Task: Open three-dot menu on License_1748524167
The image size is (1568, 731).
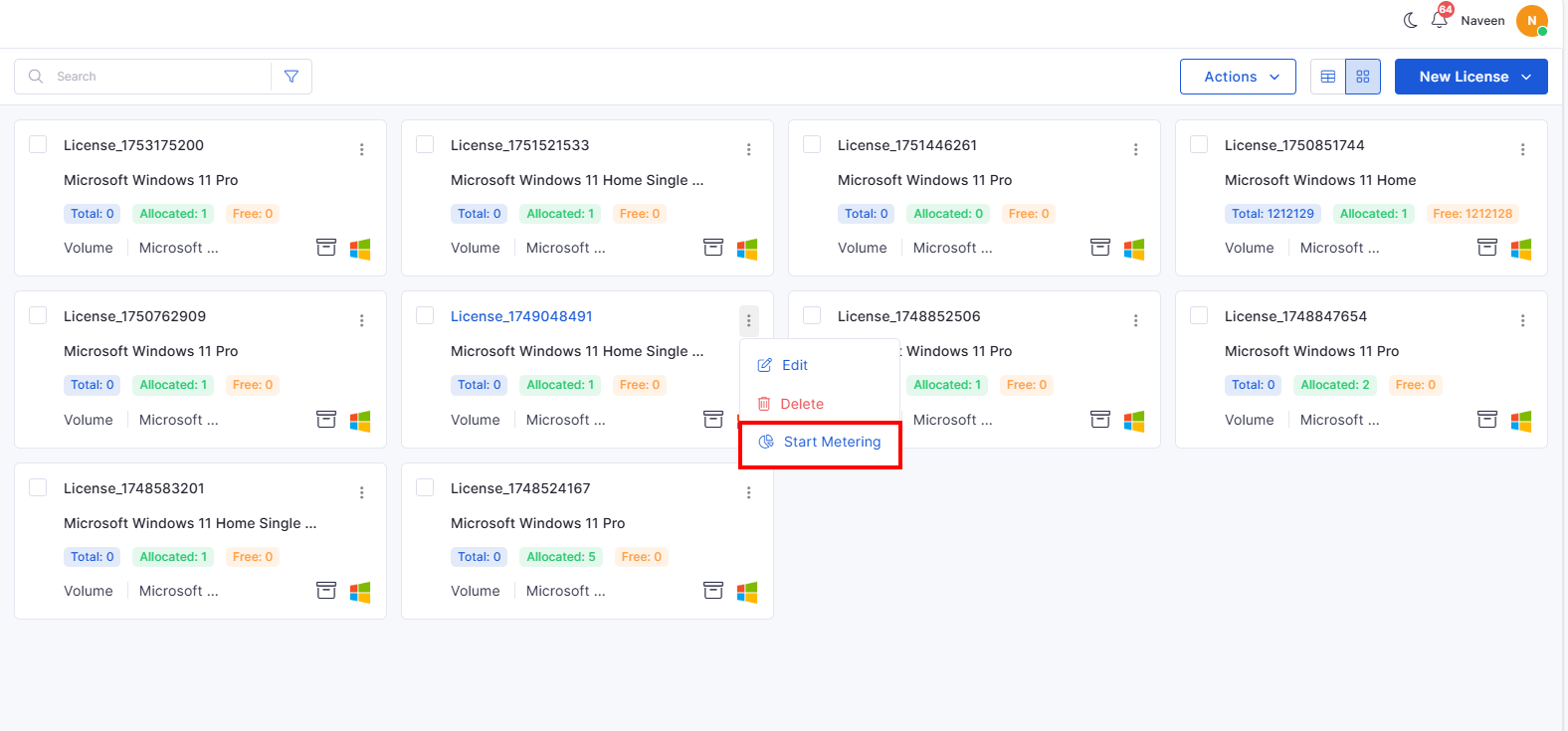Action: coord(748,492)
